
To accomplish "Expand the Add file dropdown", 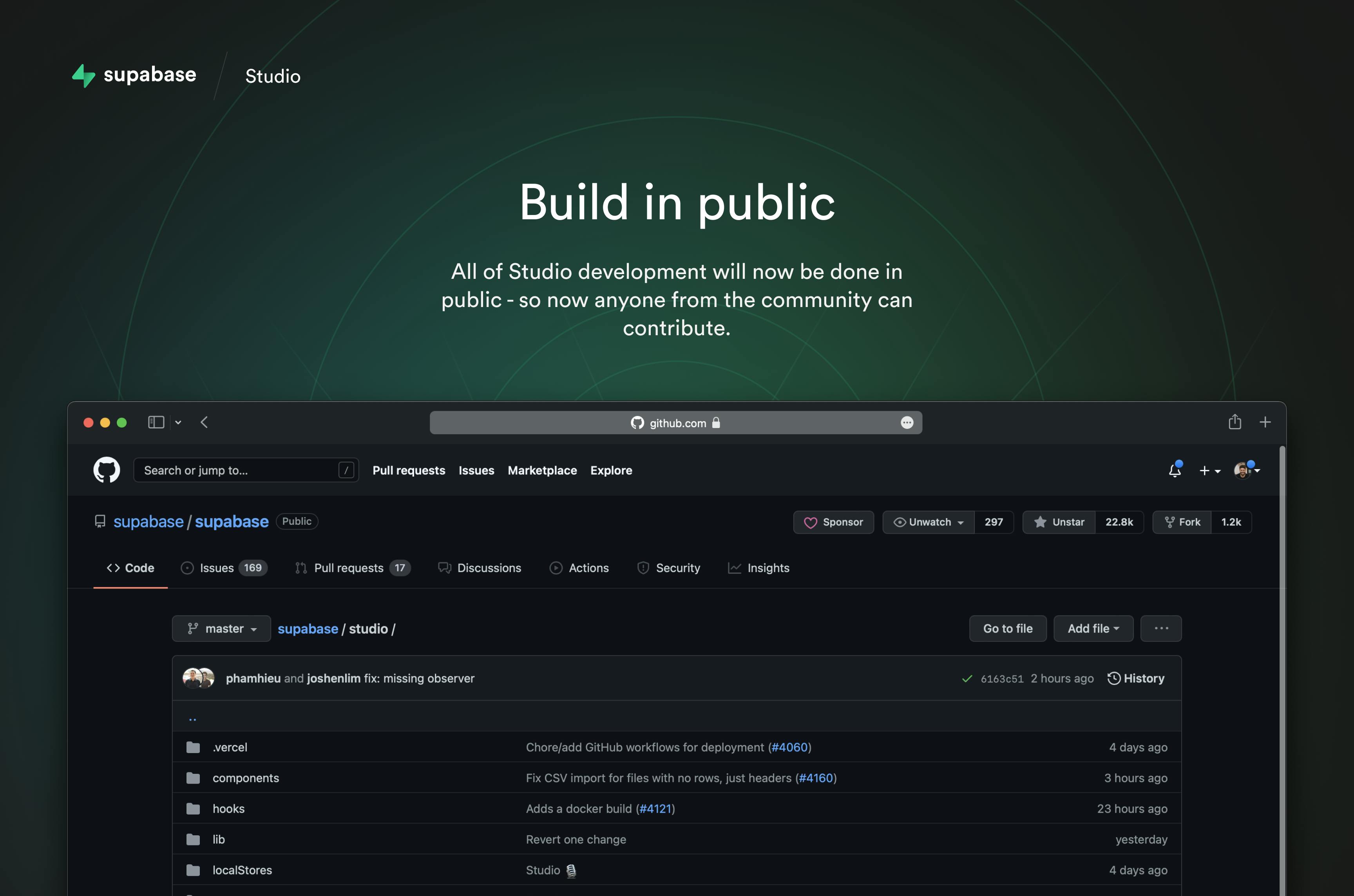I will pos(1093,629).
